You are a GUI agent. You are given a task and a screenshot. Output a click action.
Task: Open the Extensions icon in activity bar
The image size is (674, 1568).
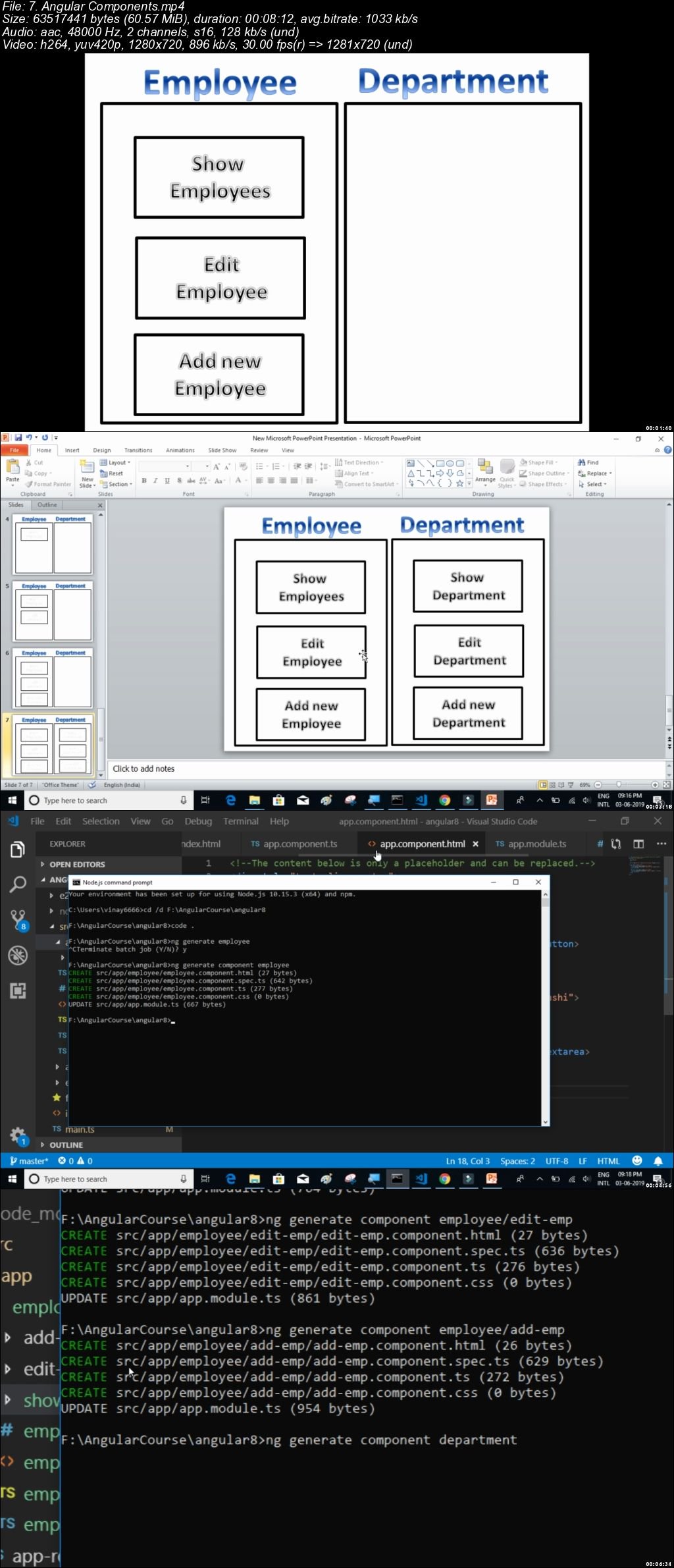pyautogui.click(x=18, y=990)
